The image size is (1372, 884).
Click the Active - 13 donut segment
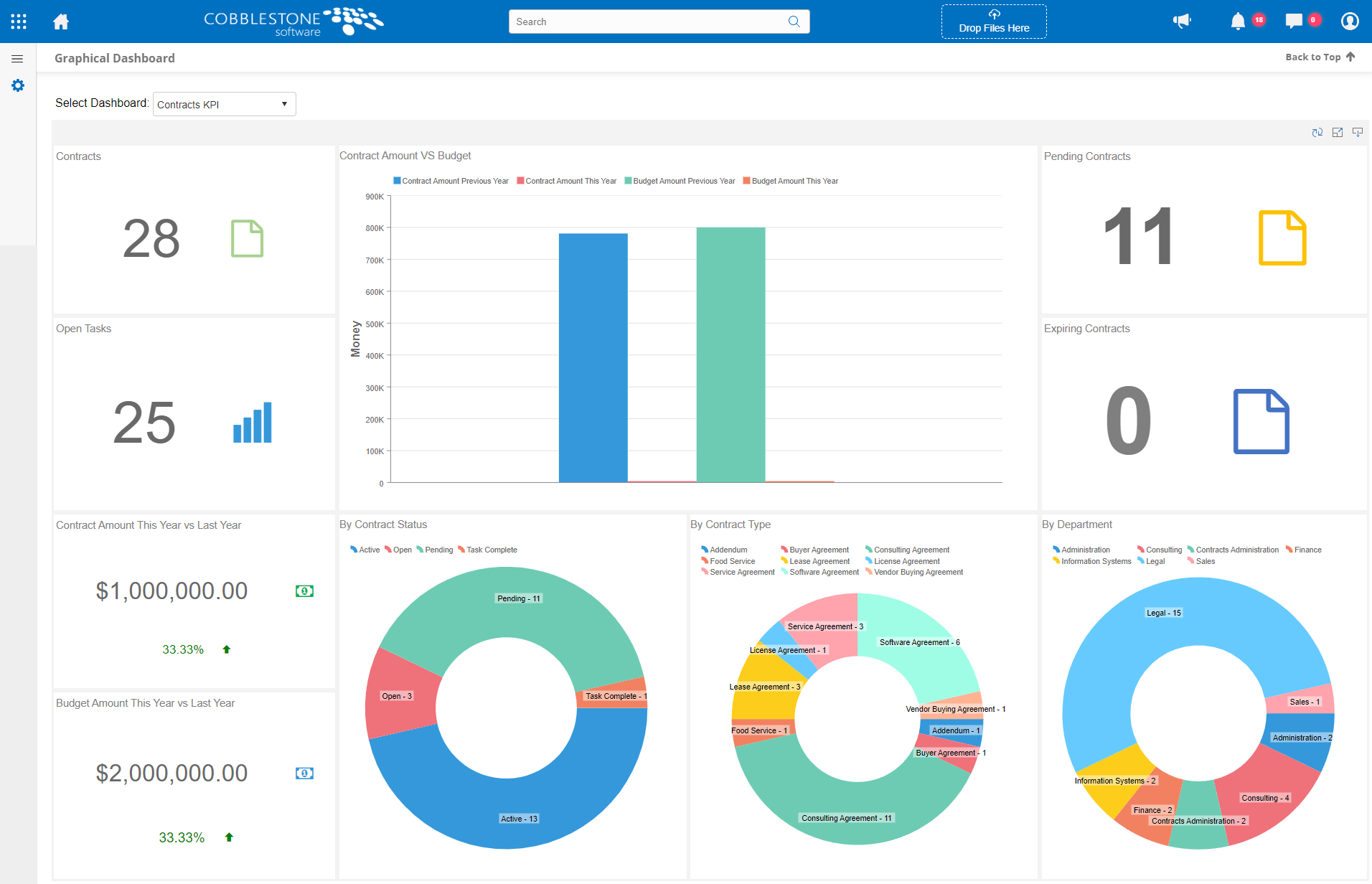519,819
